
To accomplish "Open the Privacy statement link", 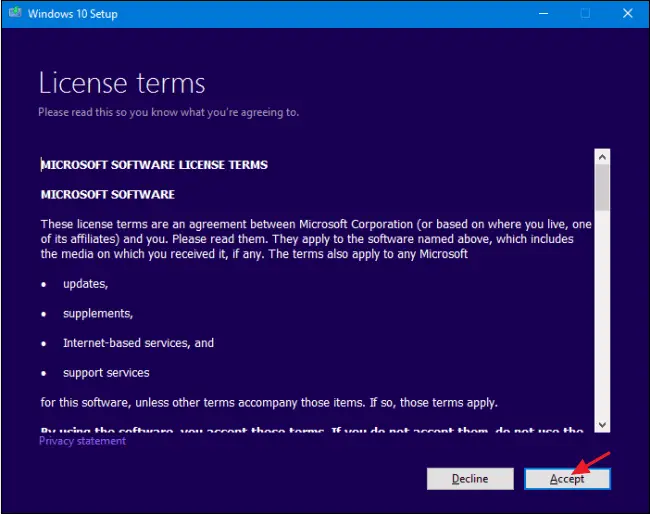I will (82, 441).
